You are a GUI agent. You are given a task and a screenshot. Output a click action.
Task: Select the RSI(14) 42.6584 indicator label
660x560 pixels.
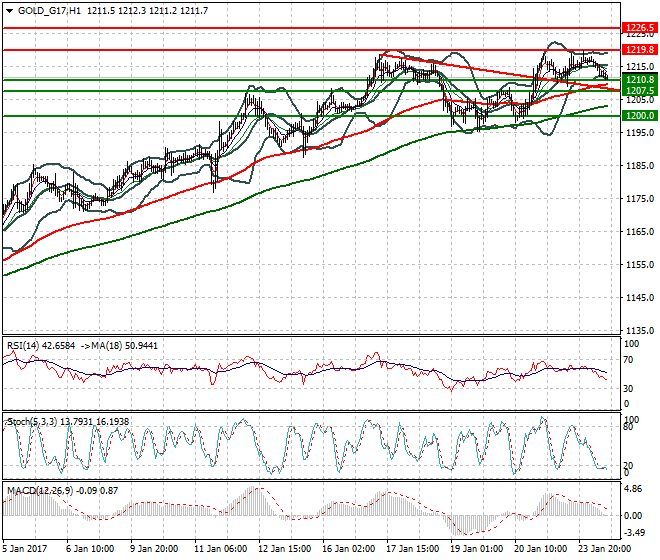(x=41, y=346)
